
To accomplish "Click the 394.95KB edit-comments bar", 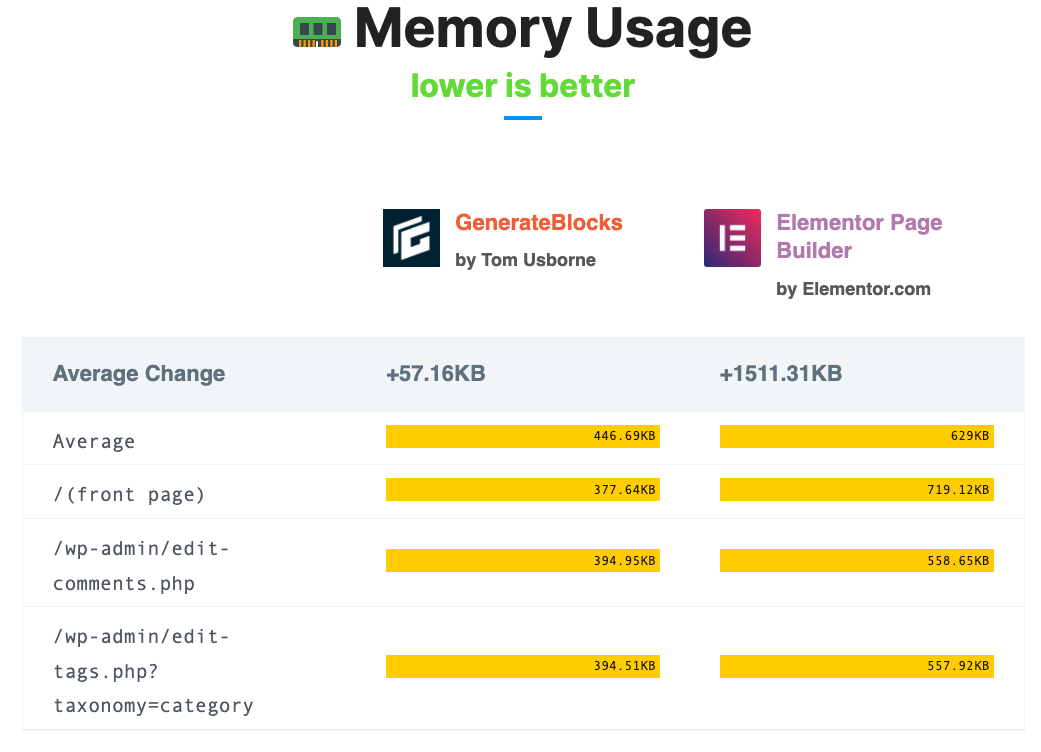I will click(522, 561).
